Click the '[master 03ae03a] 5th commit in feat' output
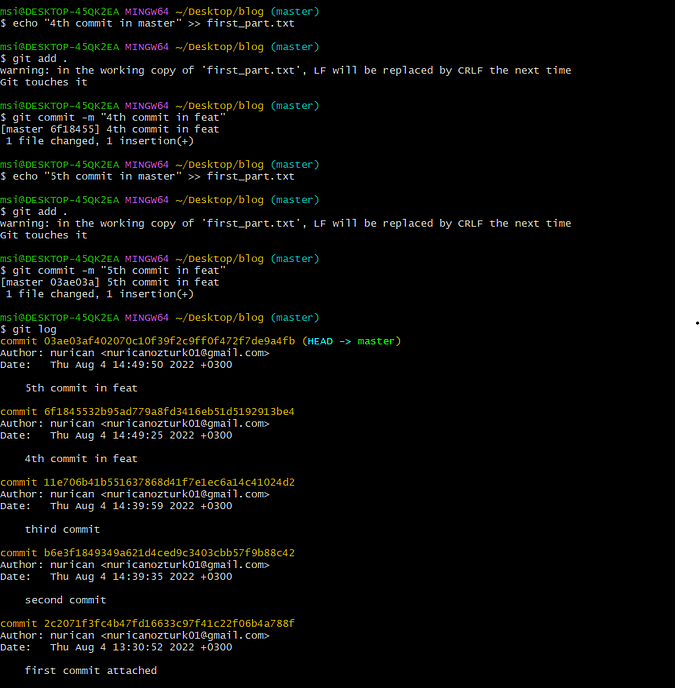This screenshot has width=700, height=688. click(x=110, y=282)
